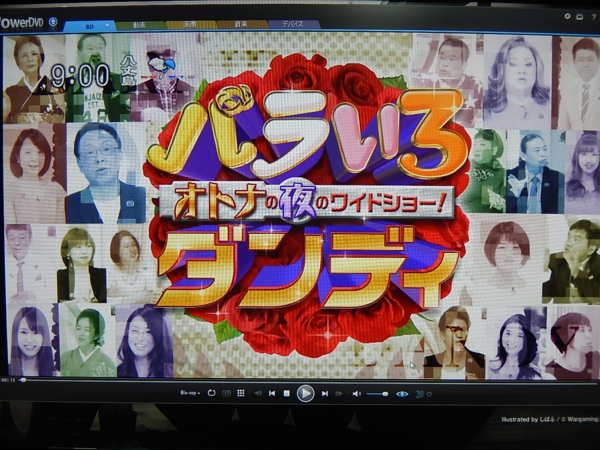This screenshot has width=600, height=450.
Task: Select the BD tab
Action: click(90, 26)
